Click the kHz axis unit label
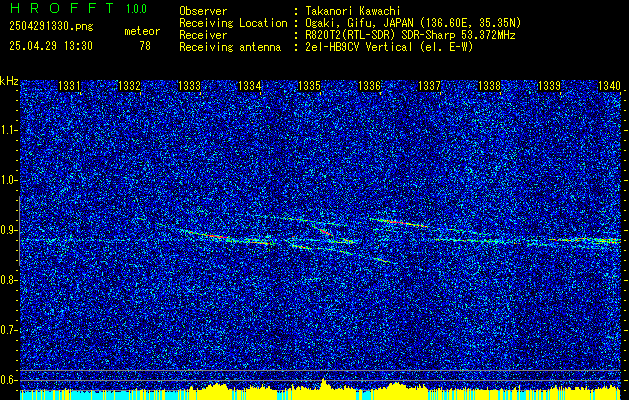Screen dimensions: 629x400 9,81
